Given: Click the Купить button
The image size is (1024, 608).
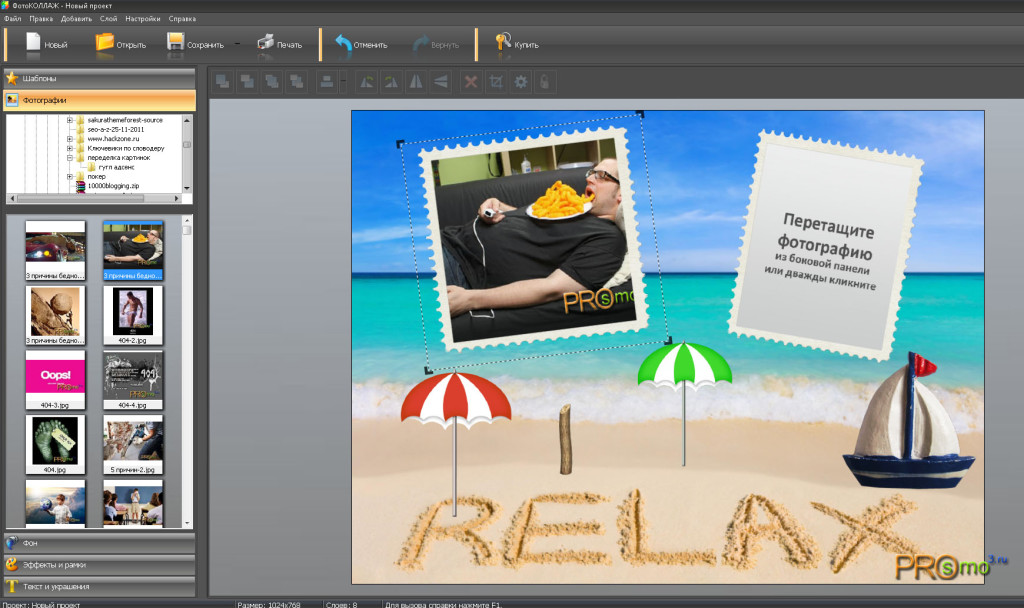Looking at the screenshot, I should pos(516,43).
